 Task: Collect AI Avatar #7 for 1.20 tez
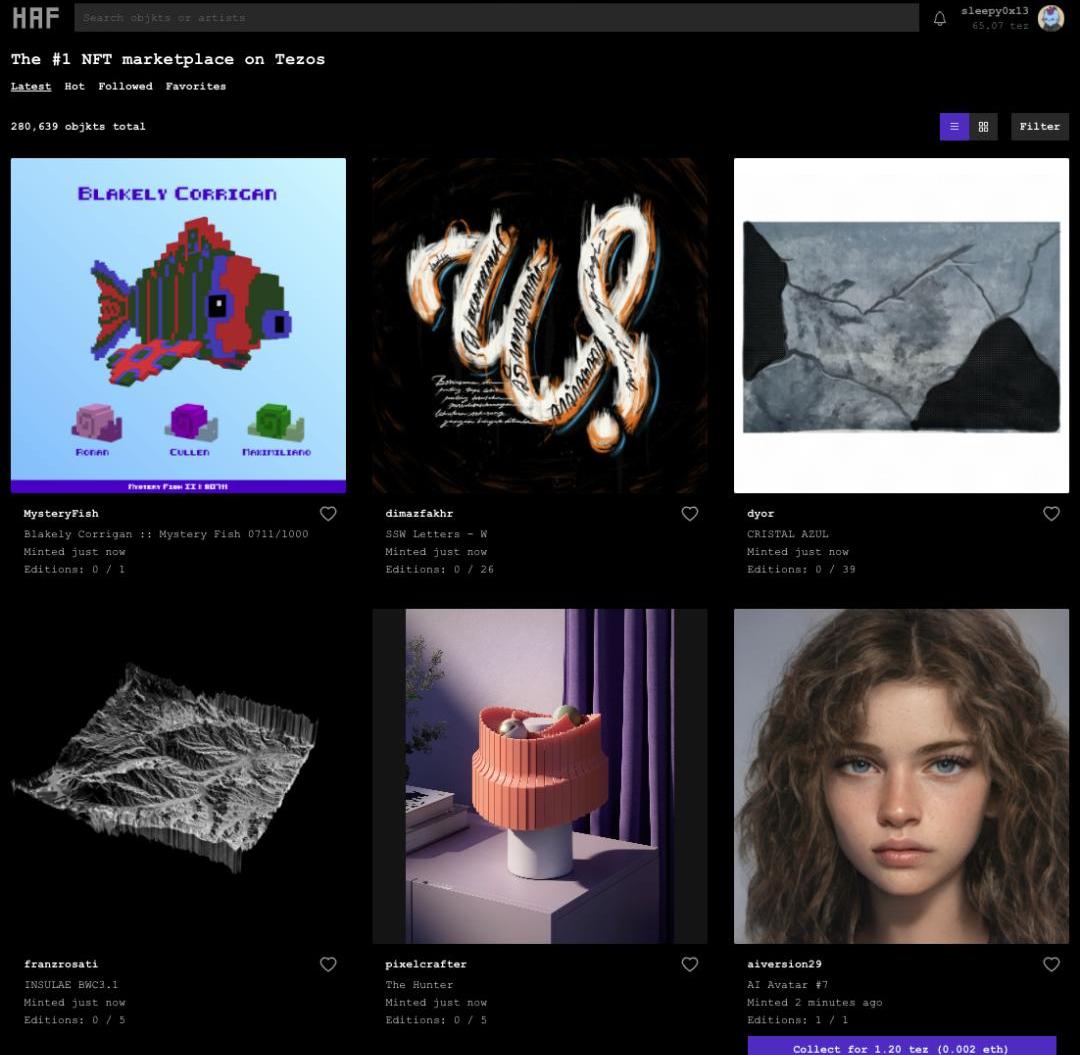pyautogui.click(x=901, y=1045)
